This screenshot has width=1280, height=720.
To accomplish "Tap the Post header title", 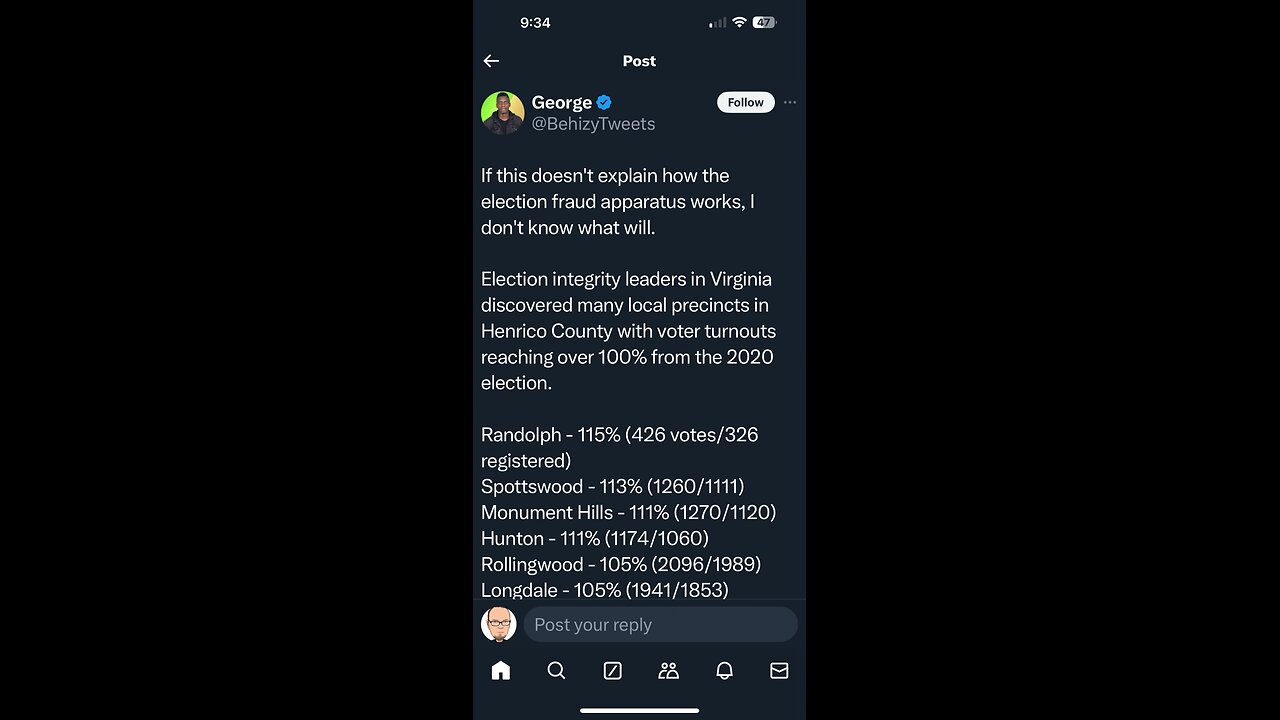I will (639, 61).
